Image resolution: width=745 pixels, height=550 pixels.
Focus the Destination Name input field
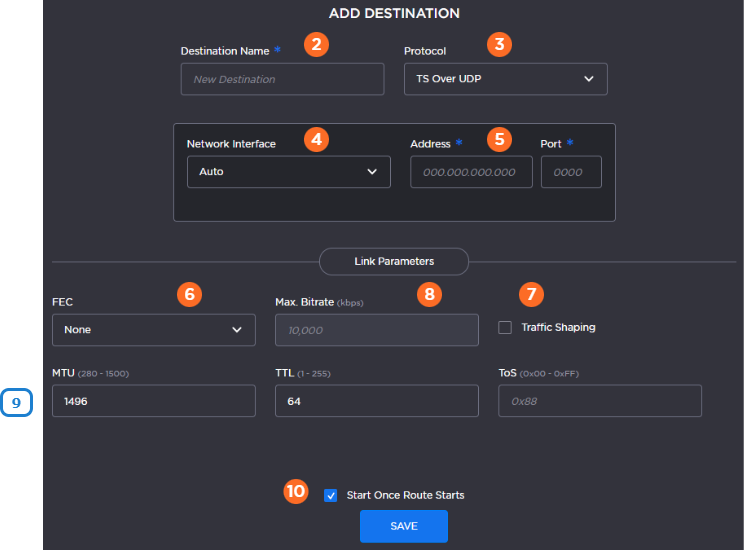click(282, 79)
